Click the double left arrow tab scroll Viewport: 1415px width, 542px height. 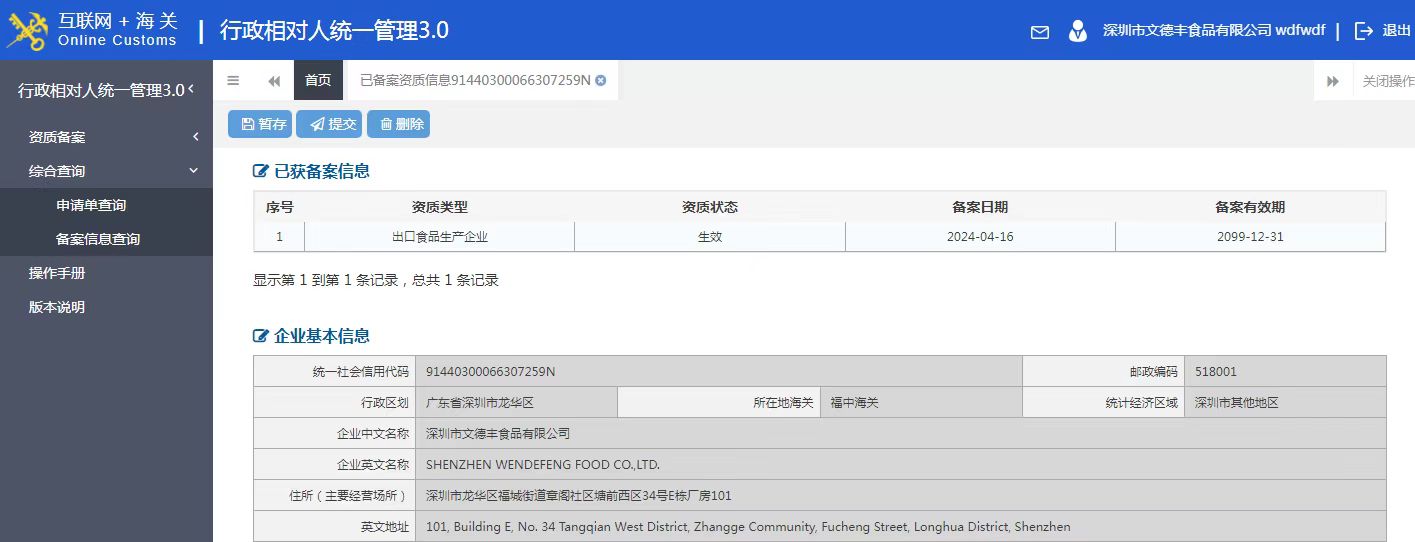(x=274, y=81)
